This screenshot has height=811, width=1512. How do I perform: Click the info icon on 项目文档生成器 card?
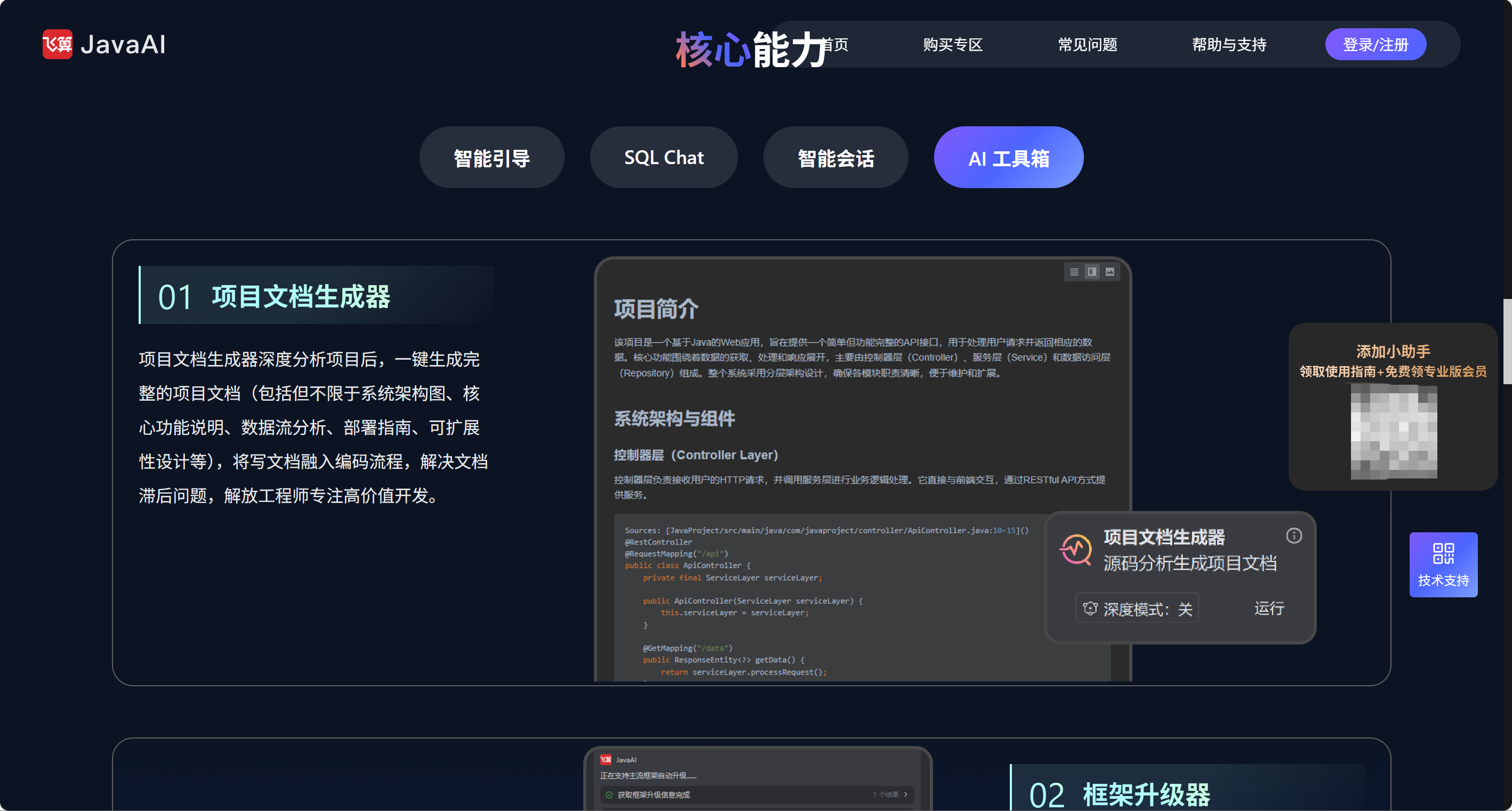pos(1293,536)
